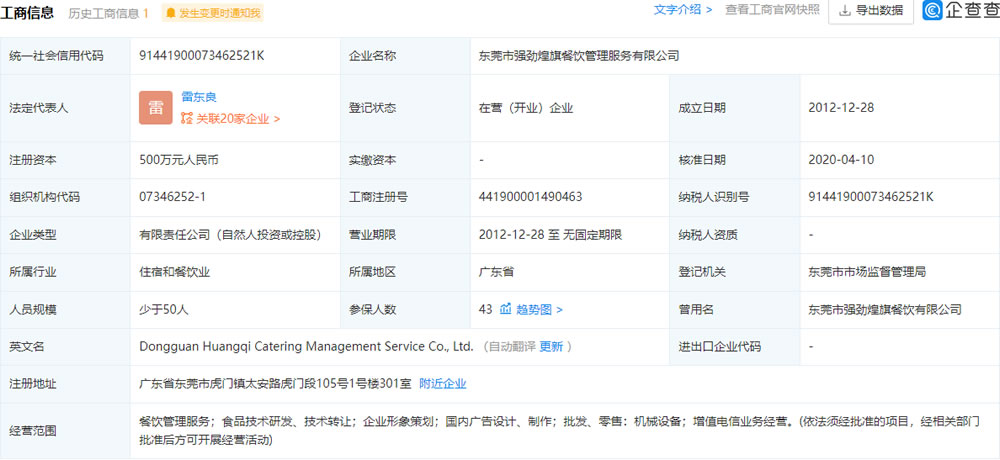Select the 工商信息 heading tab
Screen dimensions: 1000x460
tap(27, 13)
